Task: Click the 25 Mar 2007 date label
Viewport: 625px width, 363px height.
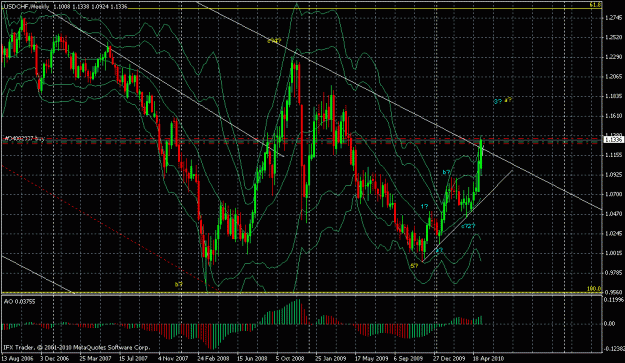Action: (95, 358)
